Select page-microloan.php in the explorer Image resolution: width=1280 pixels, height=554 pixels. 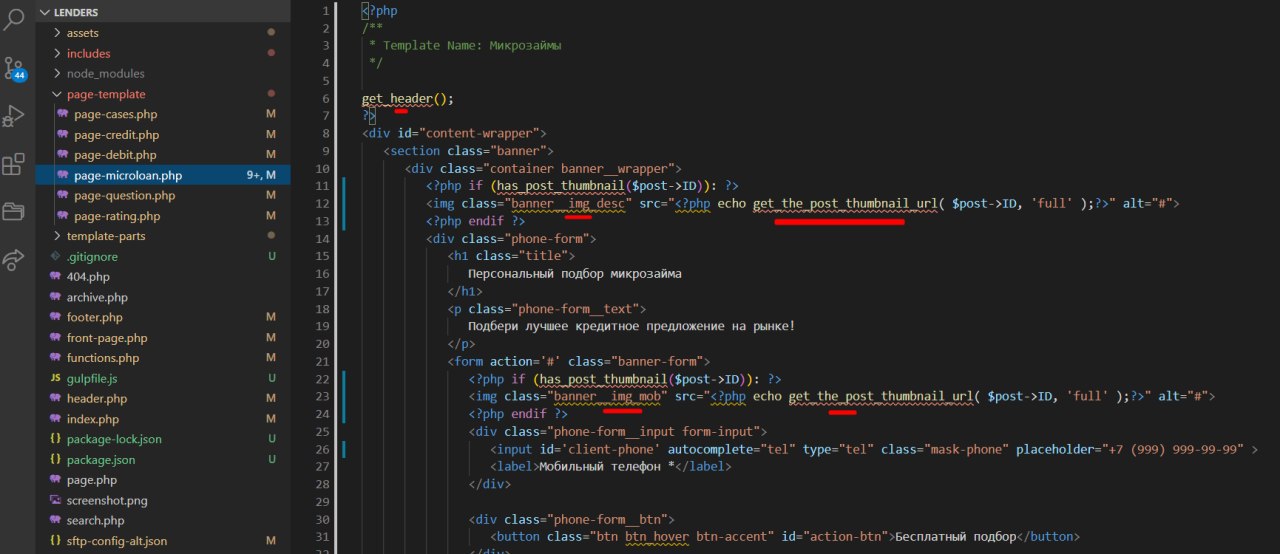(163, 175)
